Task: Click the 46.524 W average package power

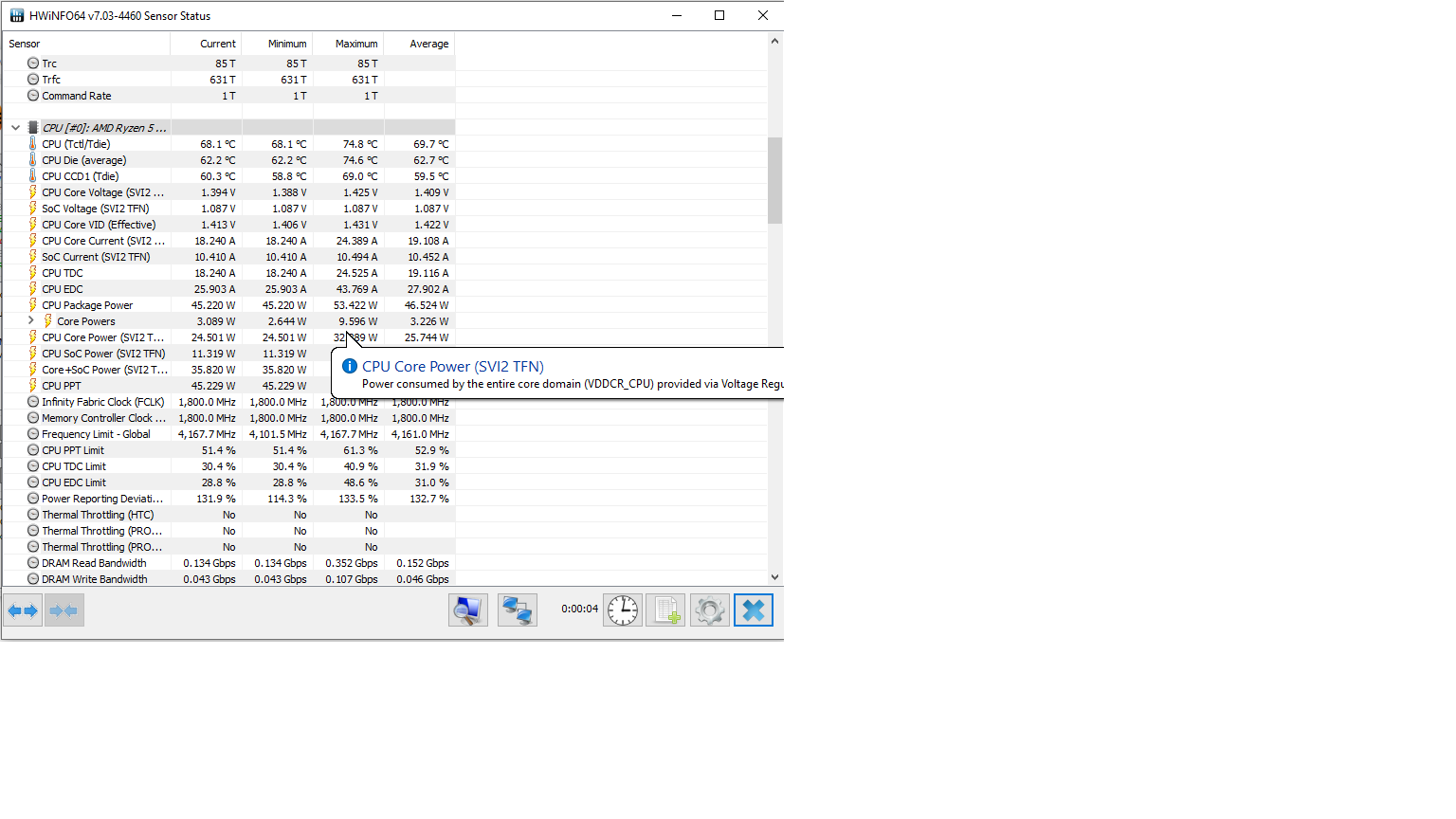Action: (427, 305)
